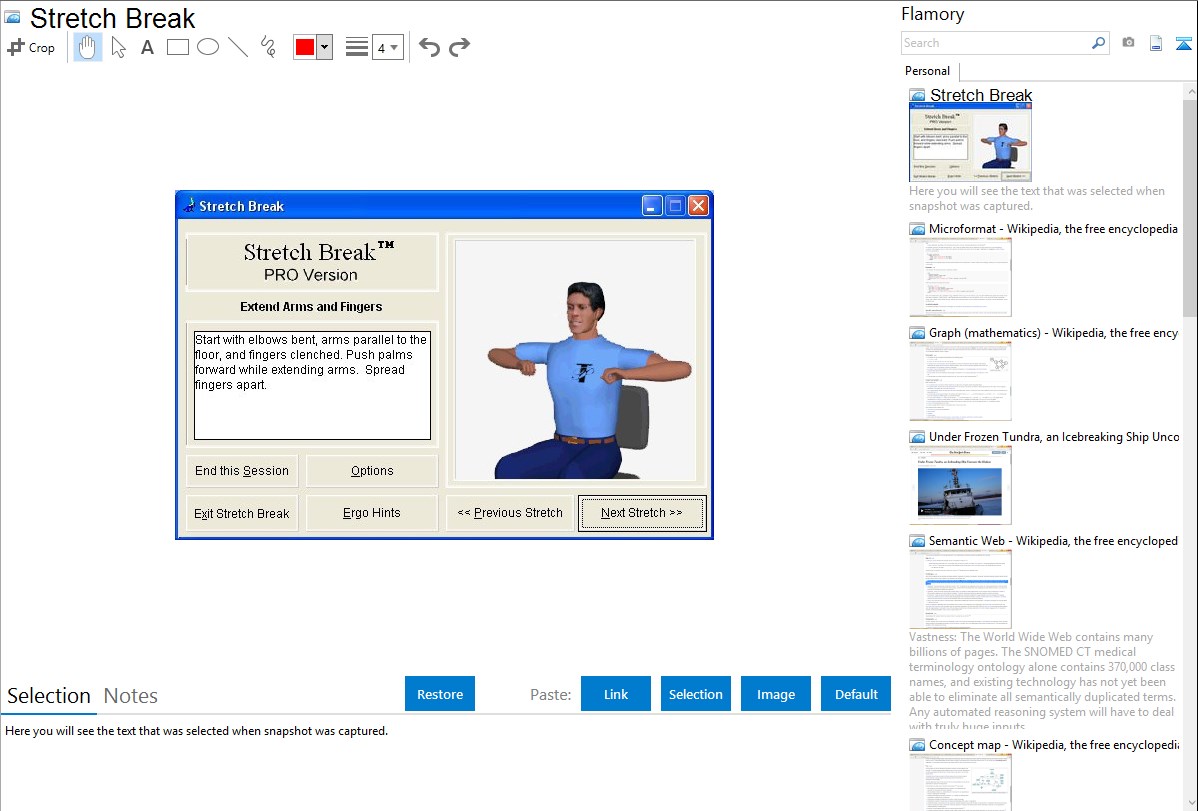Click the "Vastness: The World Wide Web" description text

(x=1042, y=681)
